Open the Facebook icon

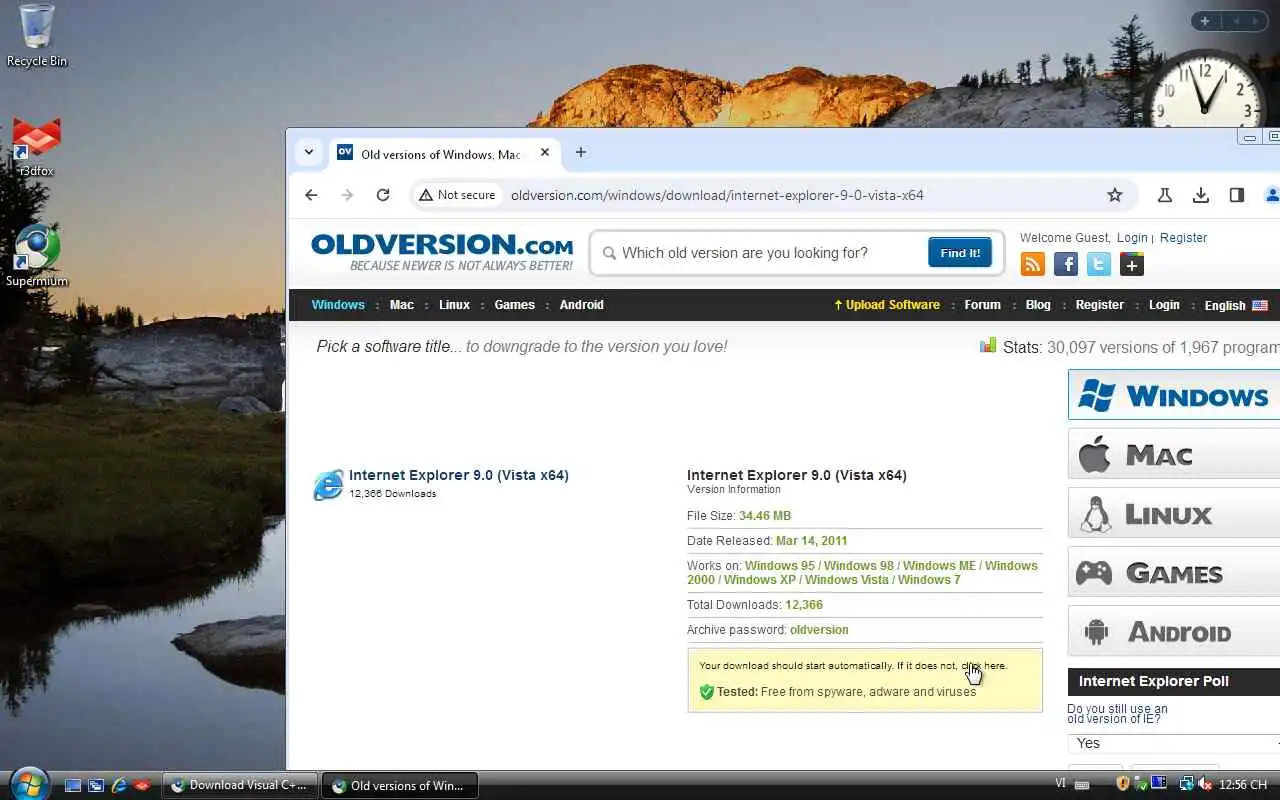tap(1066, 264)
